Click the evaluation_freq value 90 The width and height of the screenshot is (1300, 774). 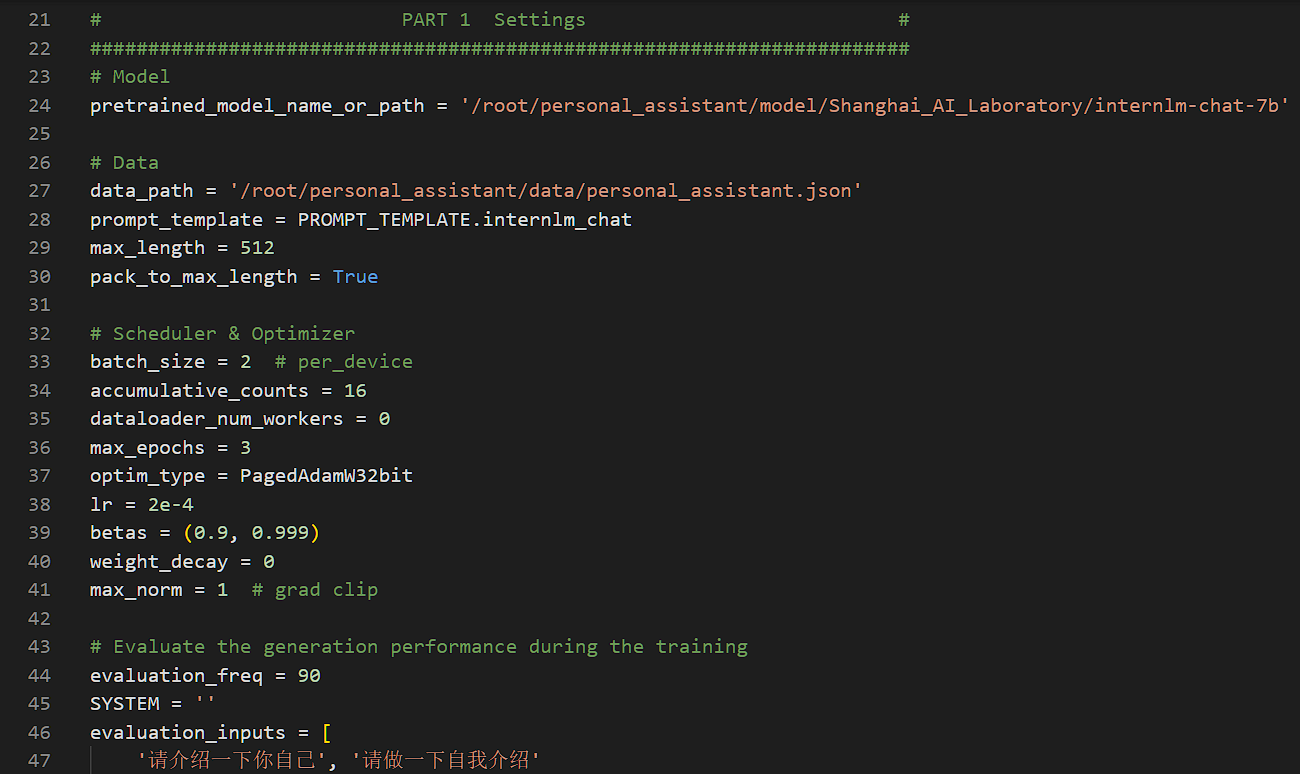tap(309, 676)
